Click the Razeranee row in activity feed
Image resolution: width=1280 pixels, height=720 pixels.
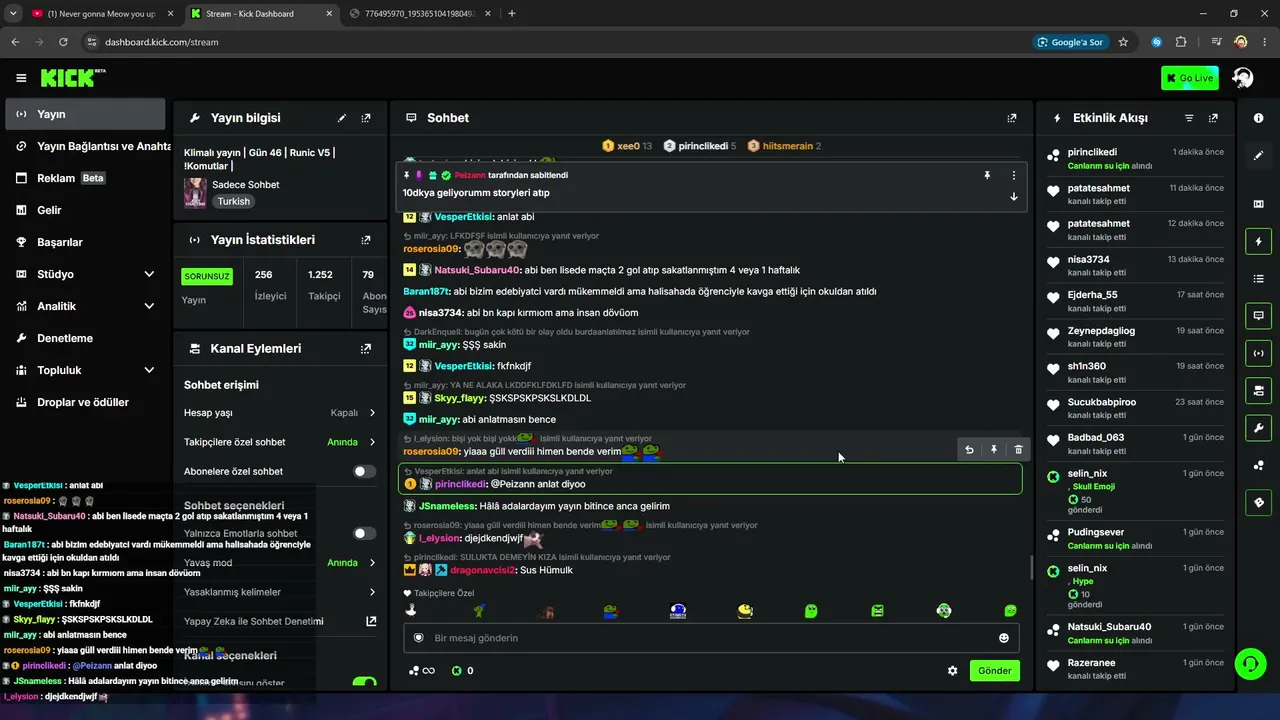[1134, 669]
